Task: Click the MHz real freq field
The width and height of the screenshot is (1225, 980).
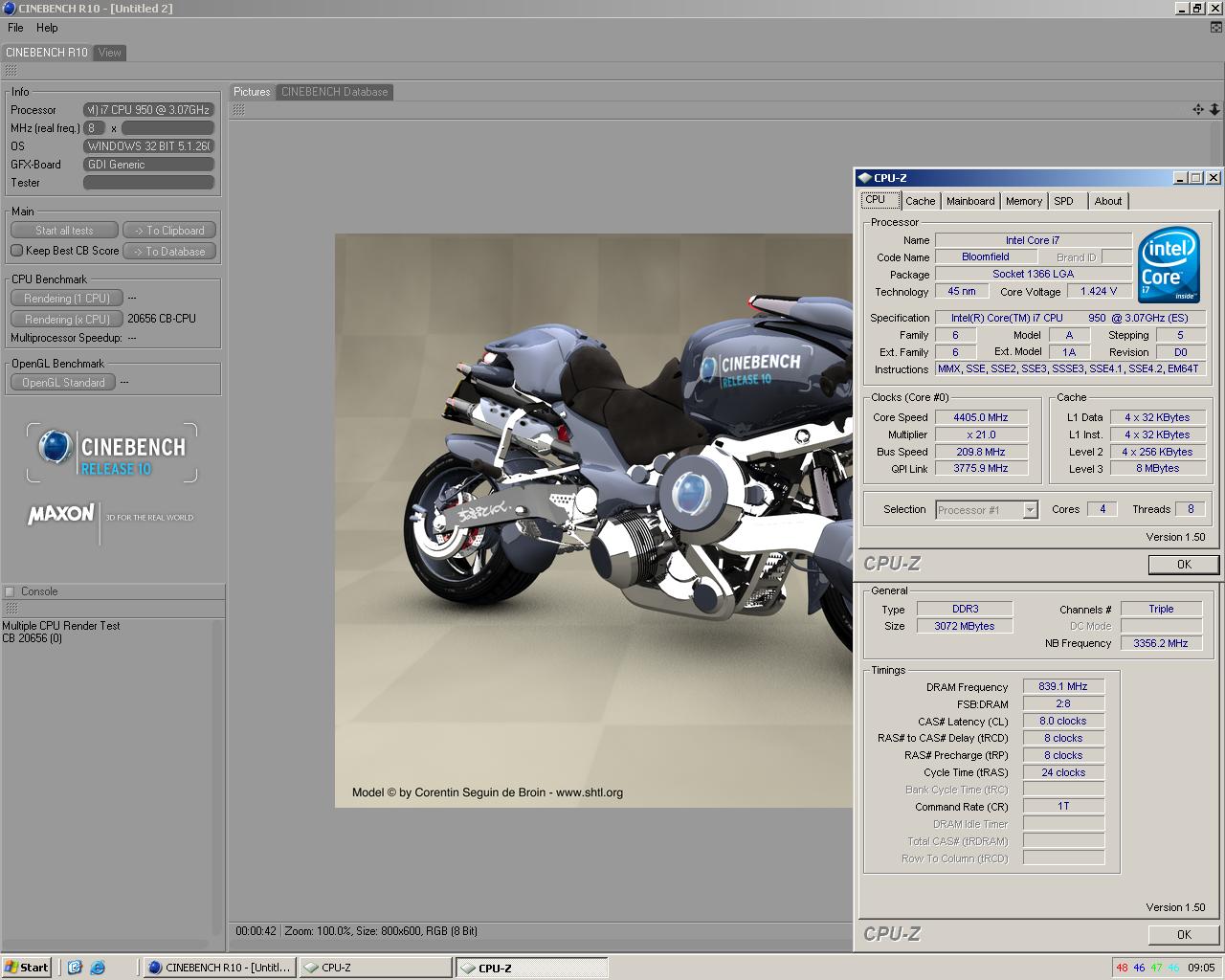Action: click(94, 128)
